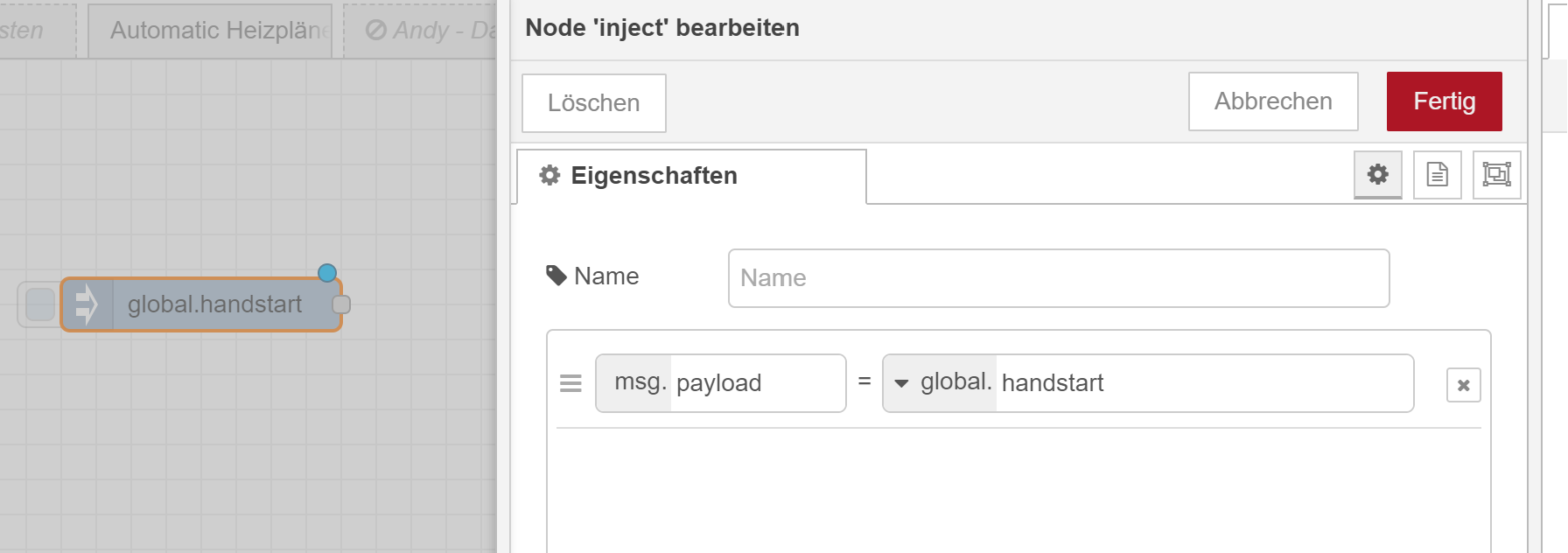Click the handstart value field
Image resolution: width=1568 pixels, height=553 pixels.
[1204, 383]
